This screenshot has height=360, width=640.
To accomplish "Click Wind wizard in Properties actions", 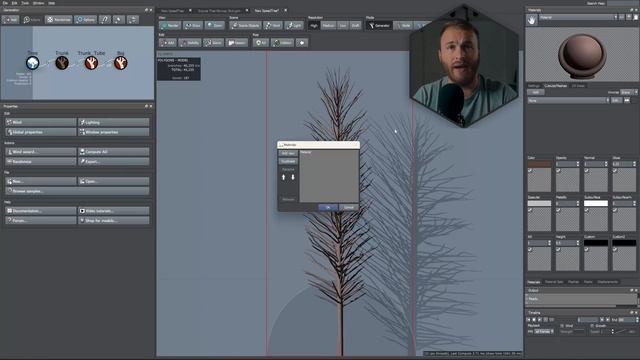I will (41, 152).
